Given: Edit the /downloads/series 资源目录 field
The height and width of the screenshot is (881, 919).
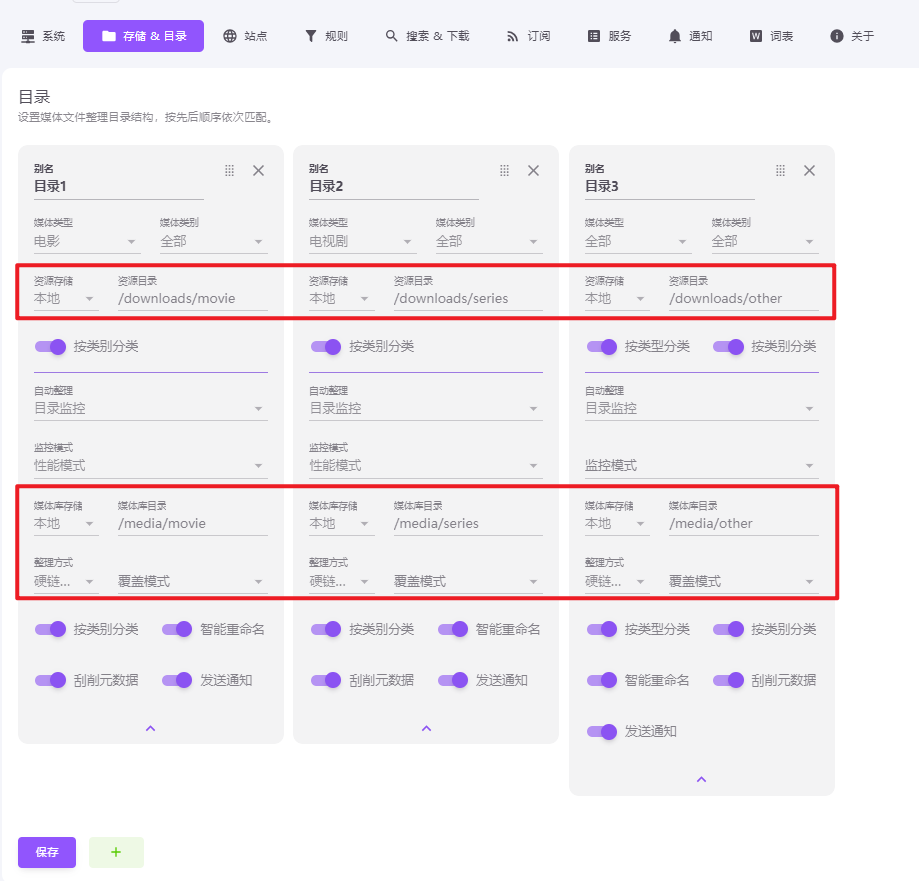Looking at the screenshot, I should [467, 298].
